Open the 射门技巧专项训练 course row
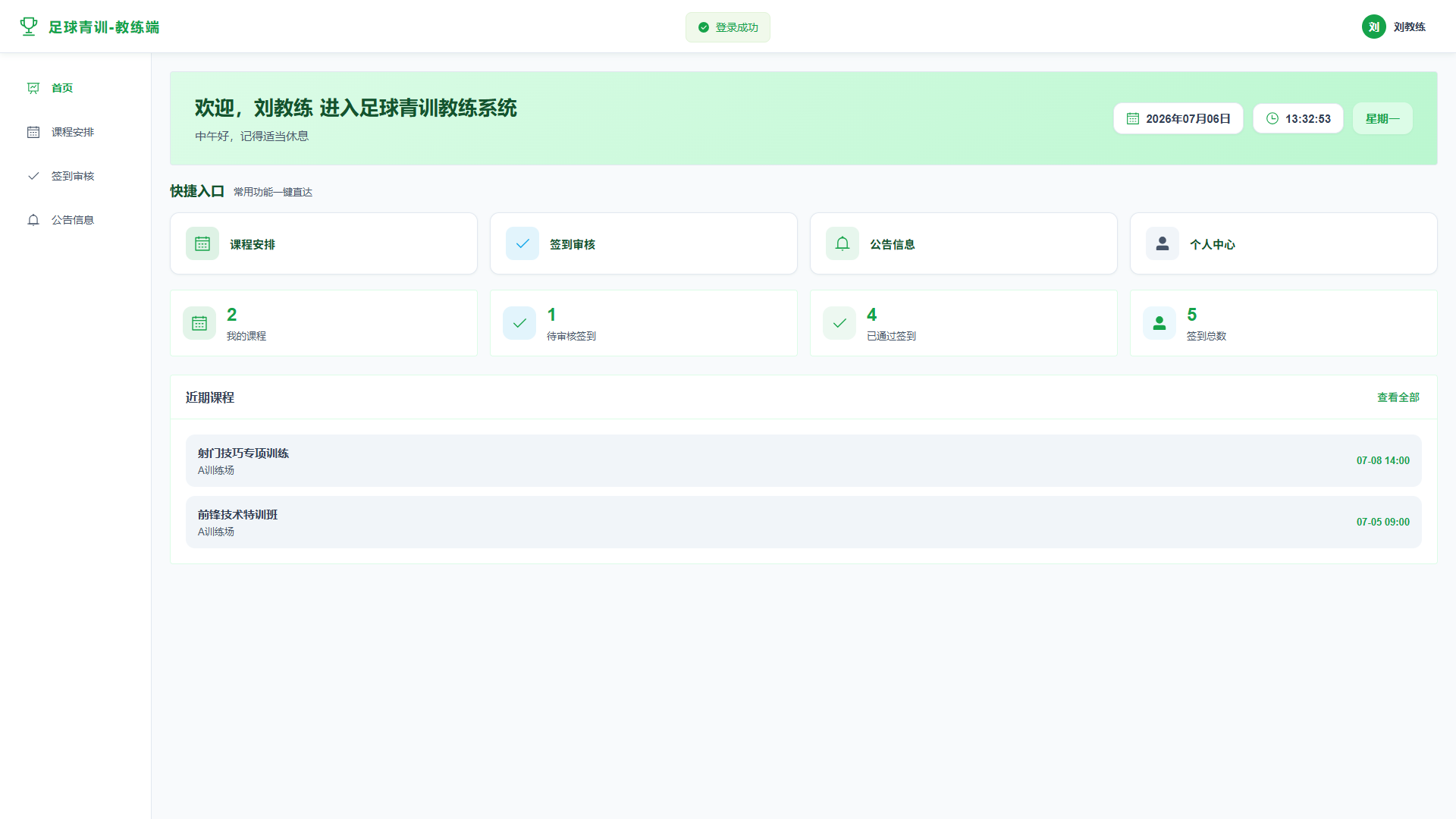The width and height of the screenshot is (1456, 819). pos(804,460)
